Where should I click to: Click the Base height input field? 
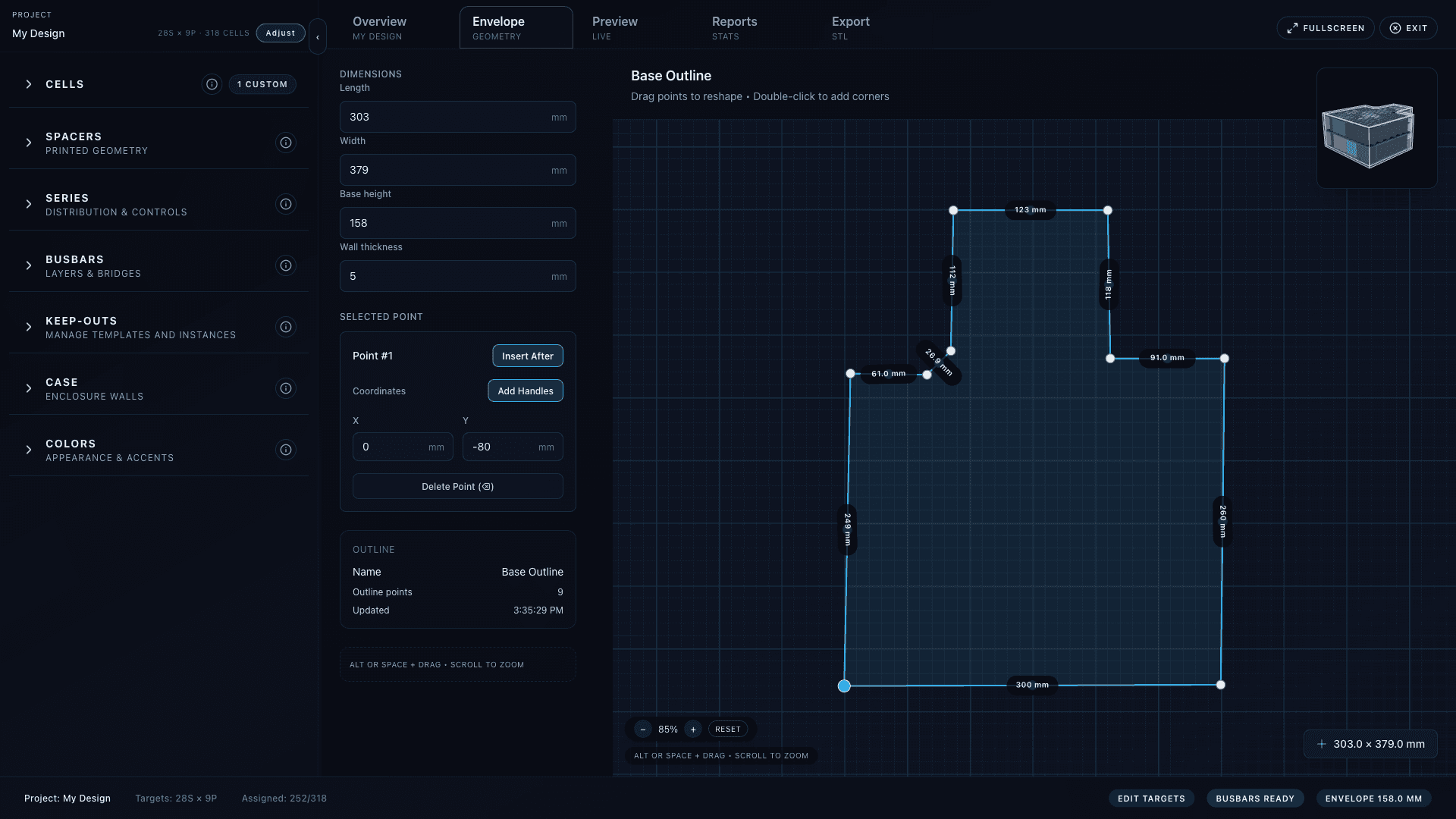point(447,223)
